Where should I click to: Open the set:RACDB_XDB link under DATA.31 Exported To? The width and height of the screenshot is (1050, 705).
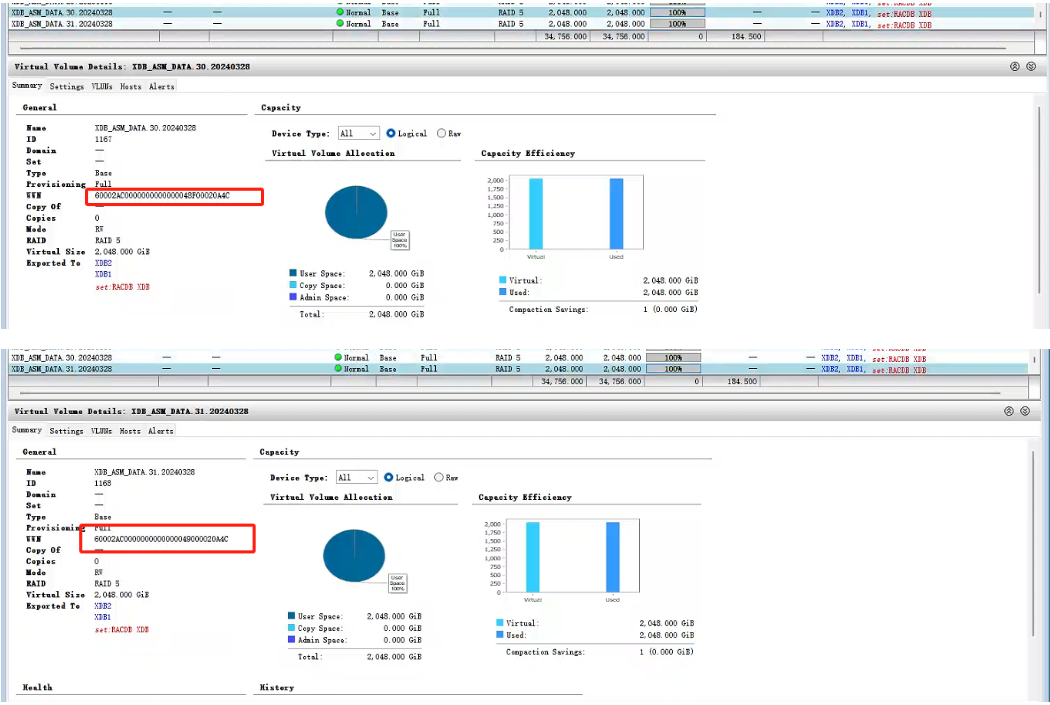pos(121,630)
